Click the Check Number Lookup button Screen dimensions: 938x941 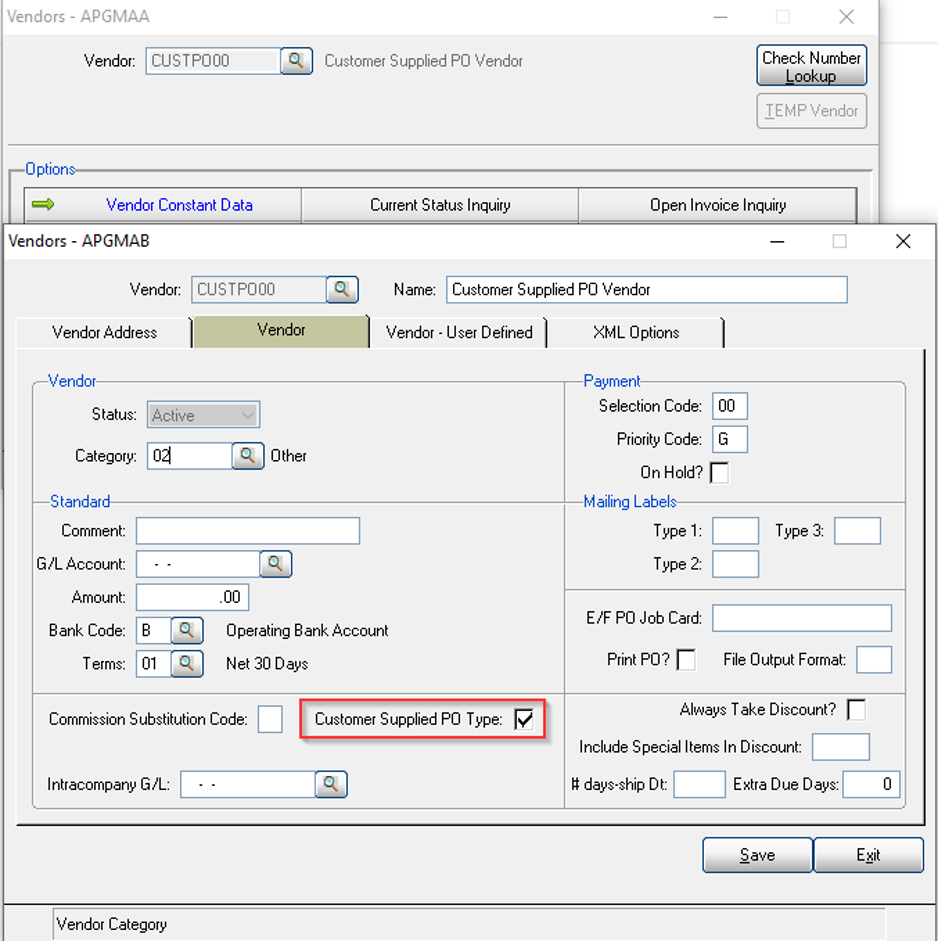pyautogui.click(x=811, y=66)
